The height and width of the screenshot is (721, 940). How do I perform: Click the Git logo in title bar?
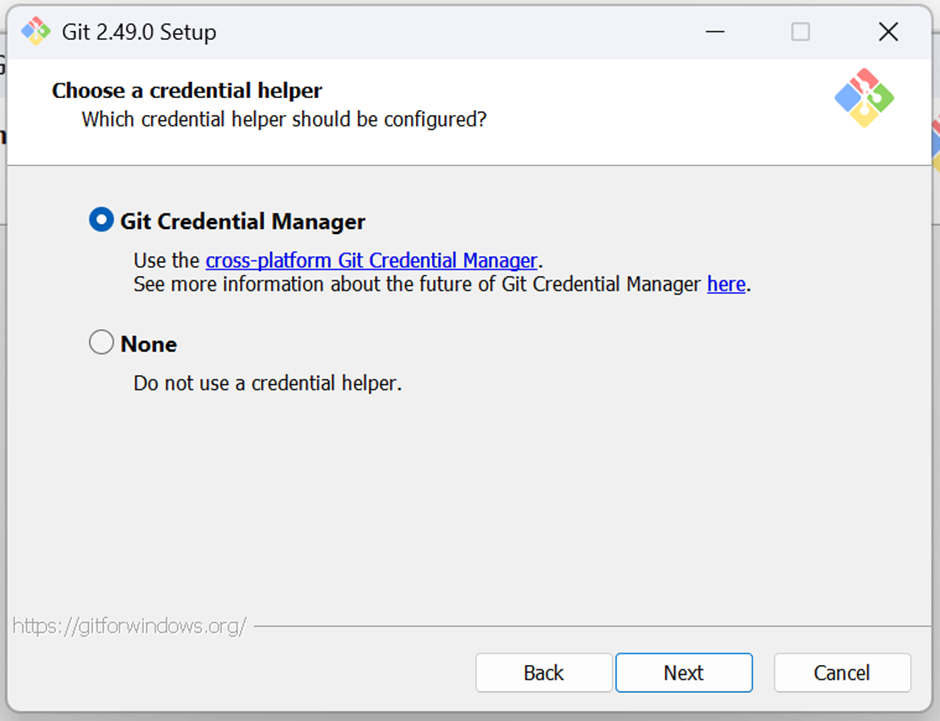click(x=36, y=31)
